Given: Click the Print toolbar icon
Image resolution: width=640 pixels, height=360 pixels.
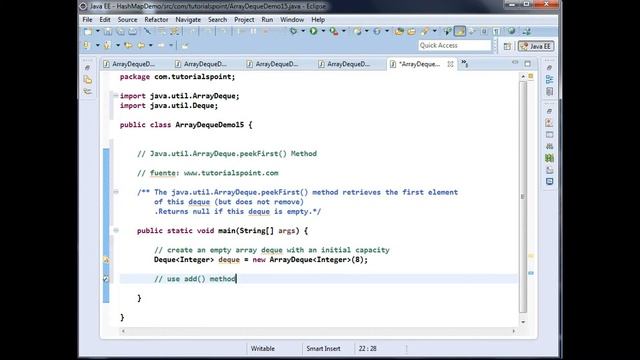Looking at the screenshot, I should coord(133,31).
